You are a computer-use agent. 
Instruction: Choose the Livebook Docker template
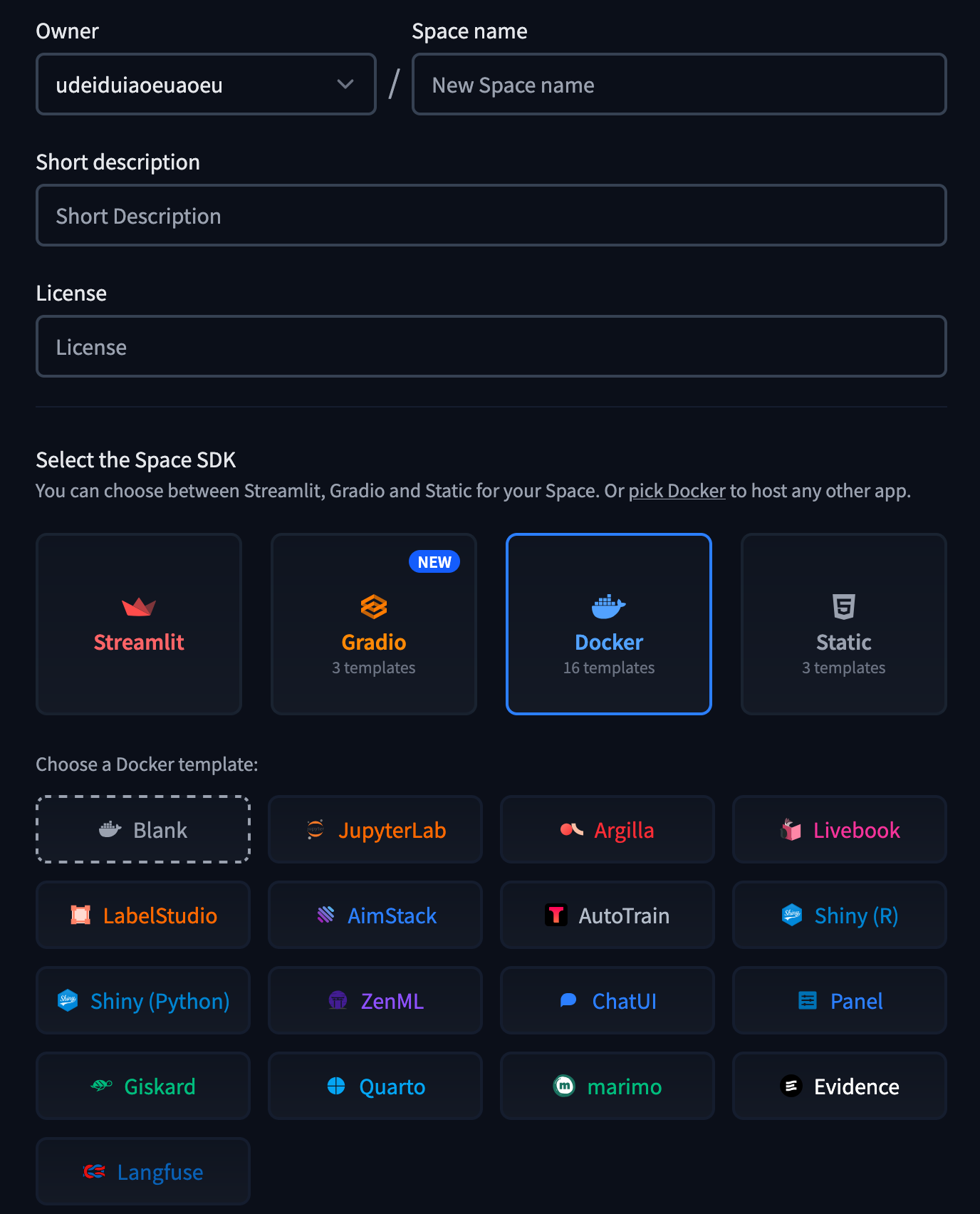[x=840, y=829]
